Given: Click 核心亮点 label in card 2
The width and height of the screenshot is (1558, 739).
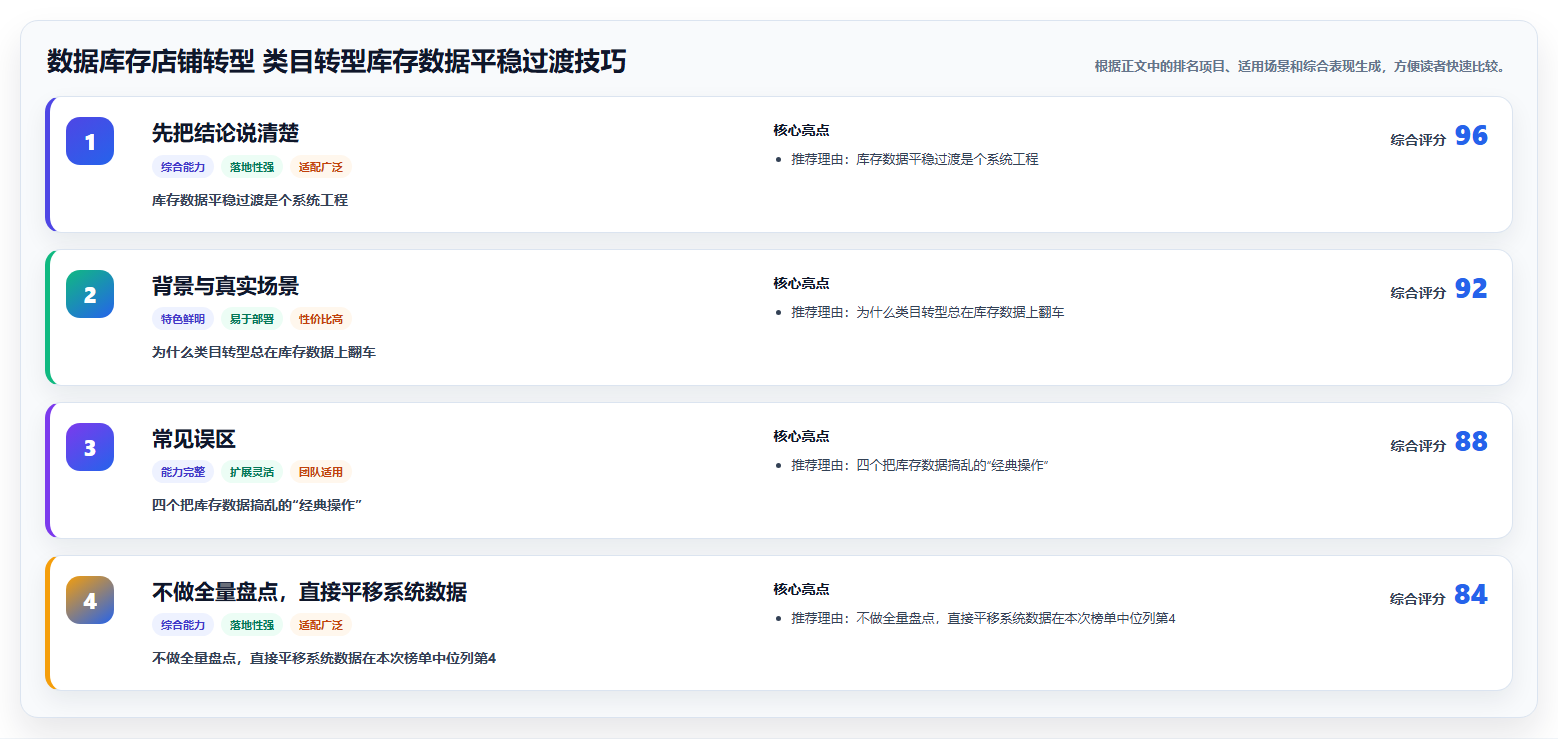Looking at the screenshot, I should [801, 283].
